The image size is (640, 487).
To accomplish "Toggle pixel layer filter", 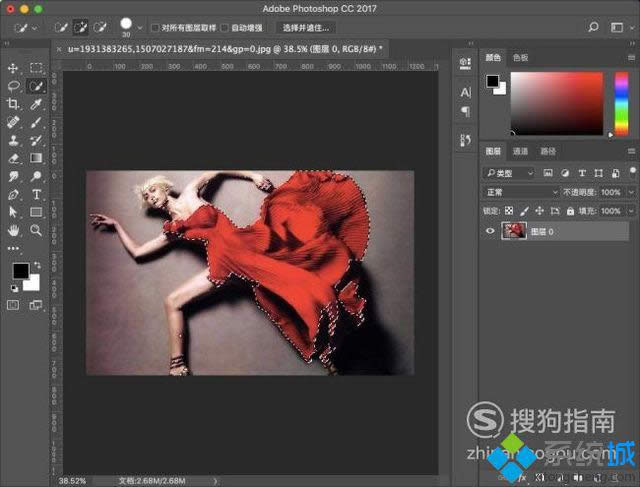I will 548,173.
